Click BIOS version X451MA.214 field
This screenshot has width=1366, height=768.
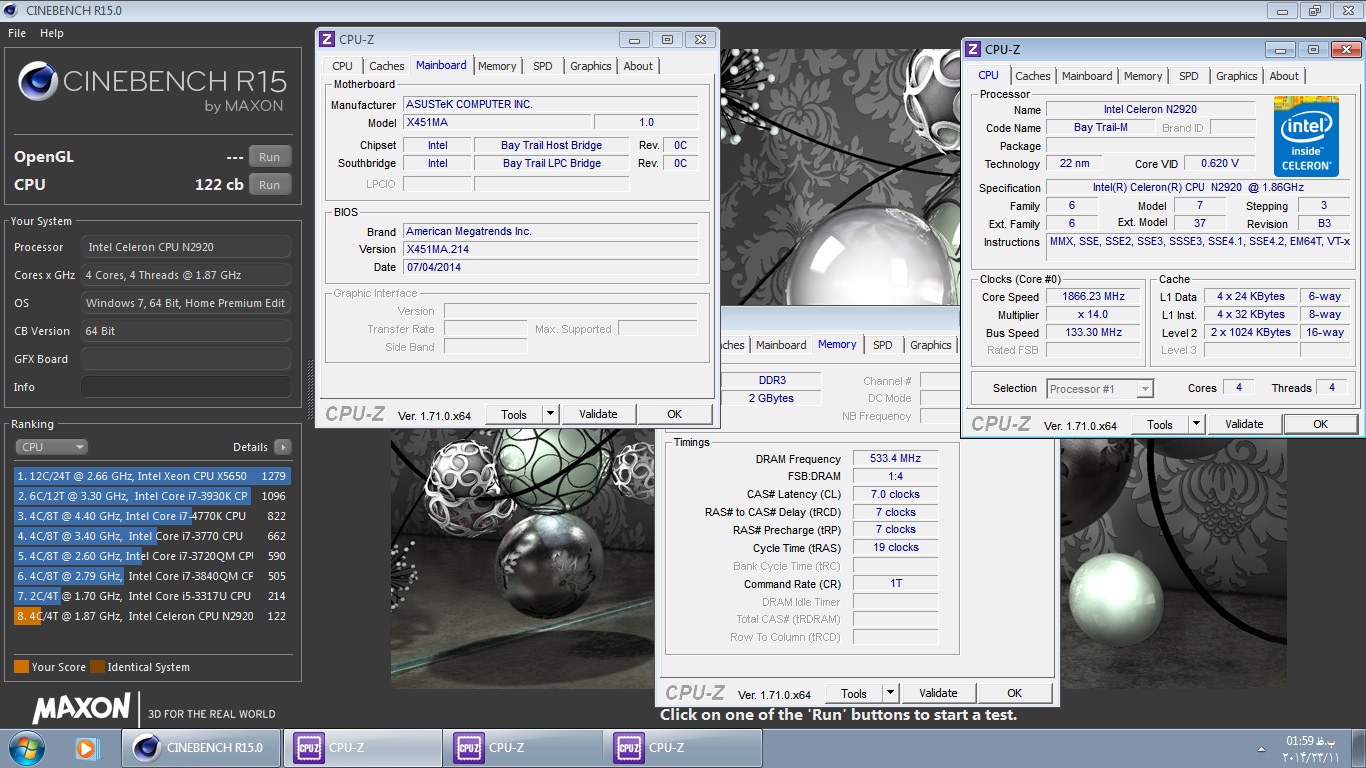[x=551, y=249]
